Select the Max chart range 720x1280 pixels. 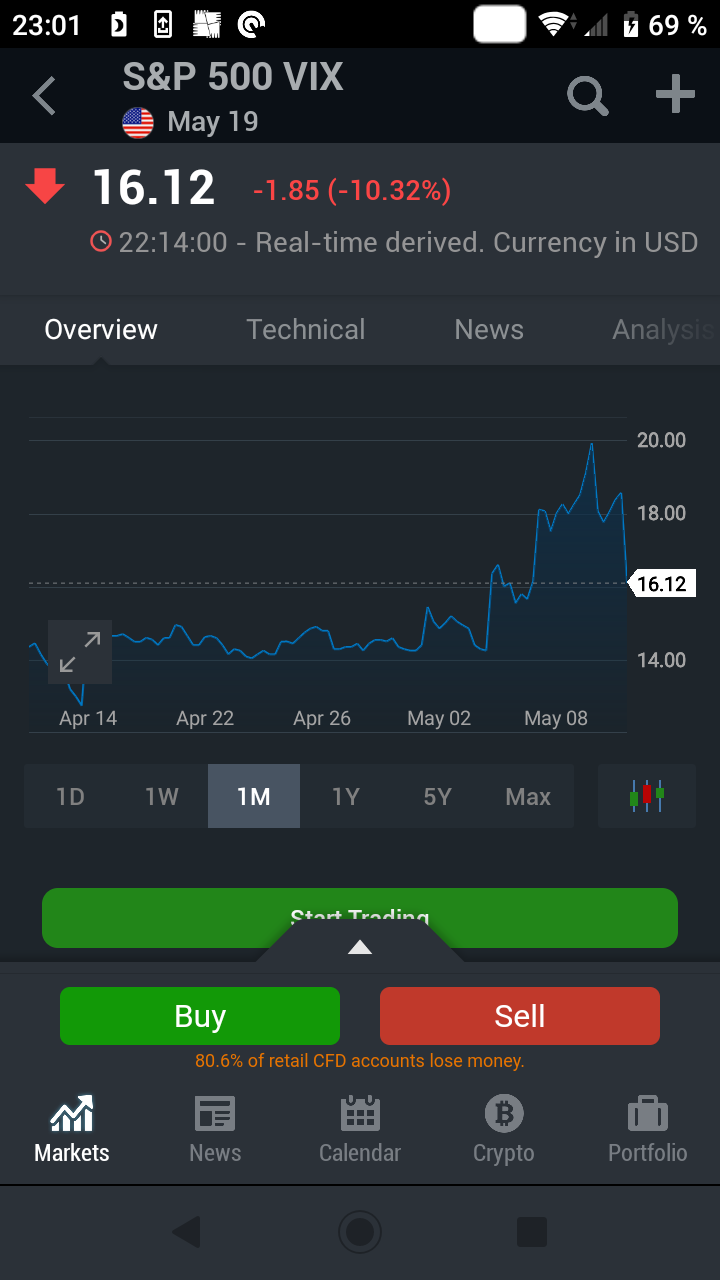tap(528, 796)
